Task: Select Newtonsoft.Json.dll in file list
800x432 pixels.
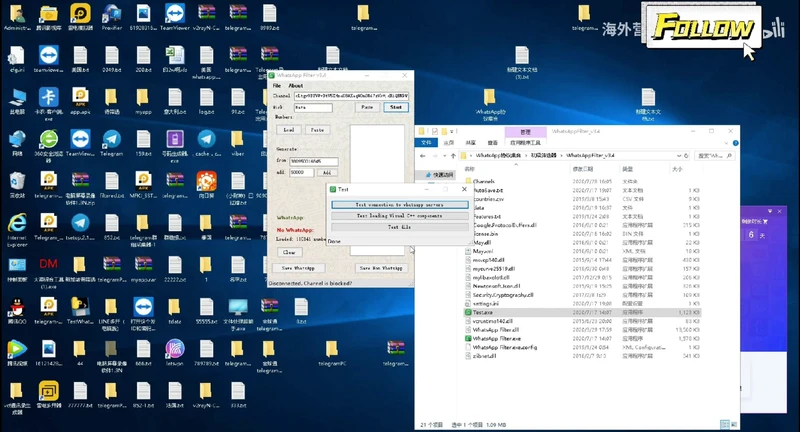Action: click(x=496, y=286)
